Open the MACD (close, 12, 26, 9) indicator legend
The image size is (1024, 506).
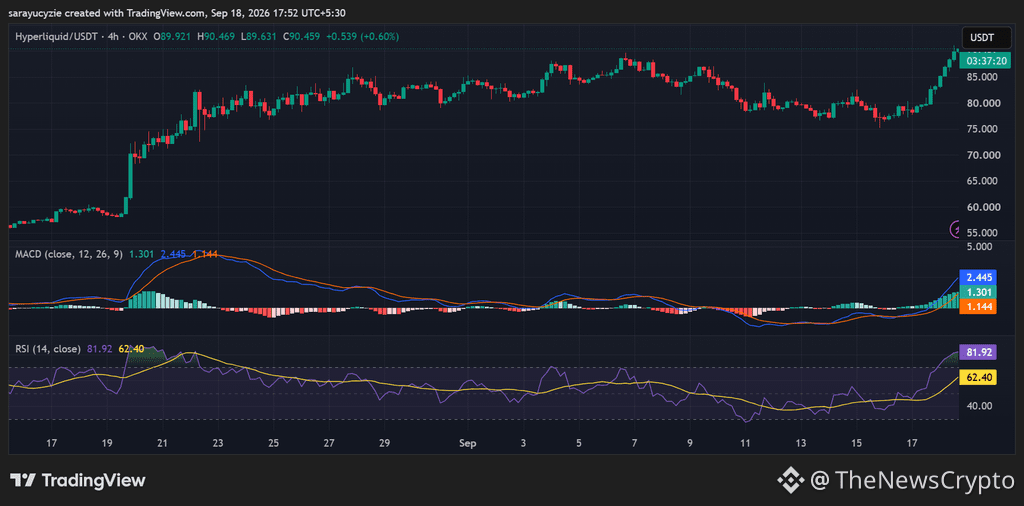pyautogui.click(x=69, y=254)
